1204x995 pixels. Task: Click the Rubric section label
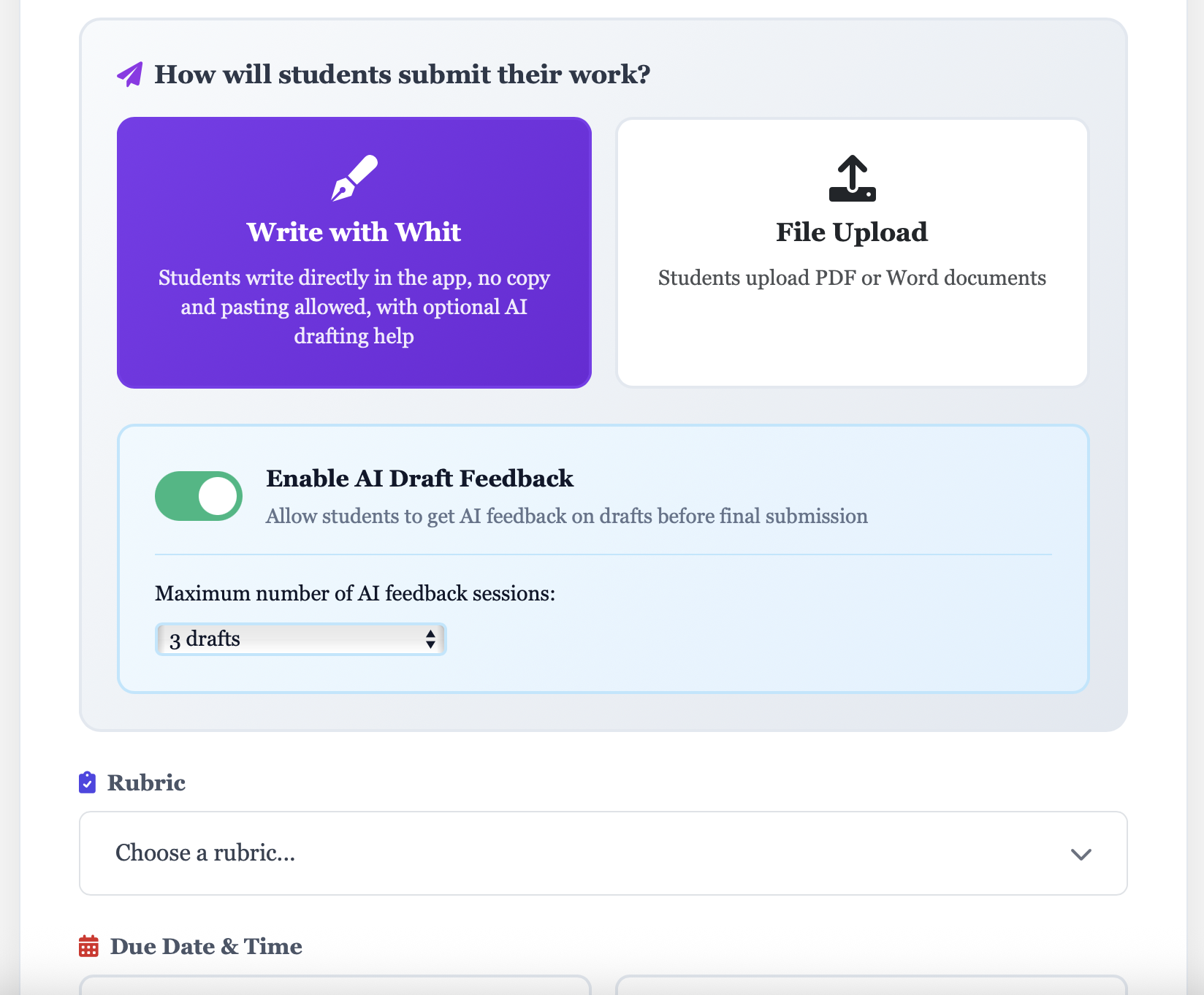pyautogui.click(x=146, y=783)
